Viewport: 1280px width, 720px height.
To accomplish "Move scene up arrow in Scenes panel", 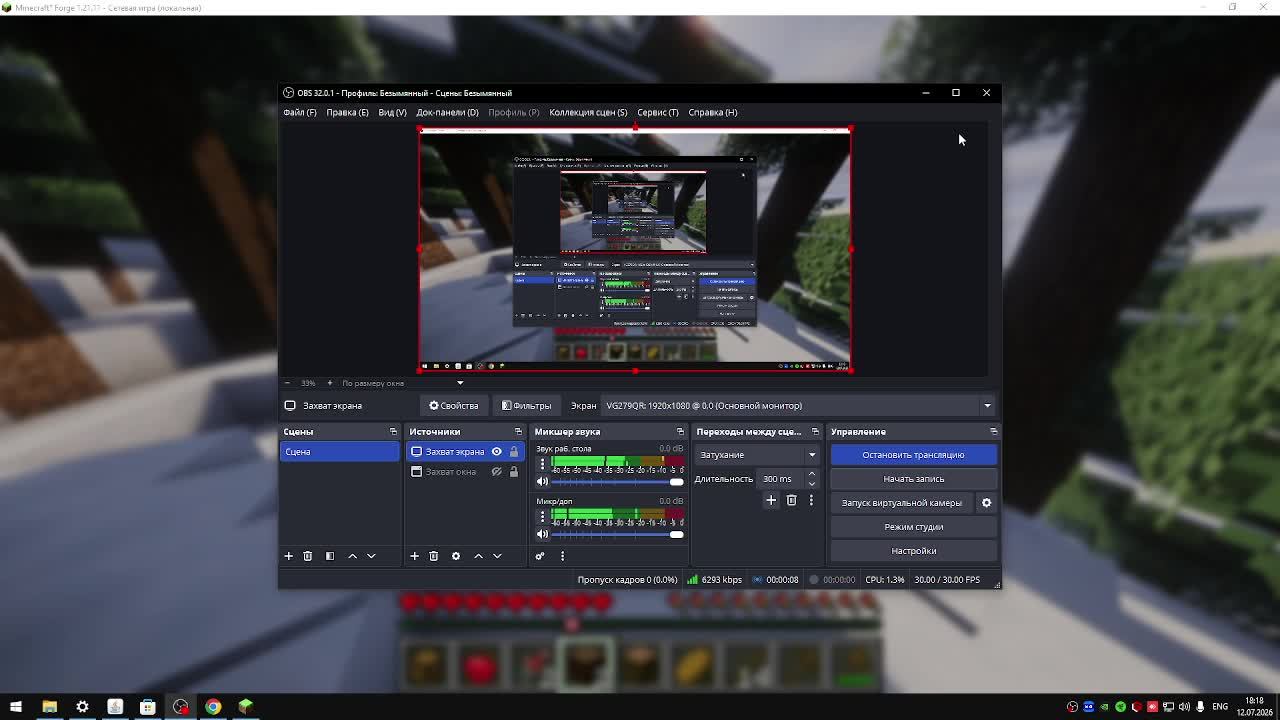I will click(352, 556).
